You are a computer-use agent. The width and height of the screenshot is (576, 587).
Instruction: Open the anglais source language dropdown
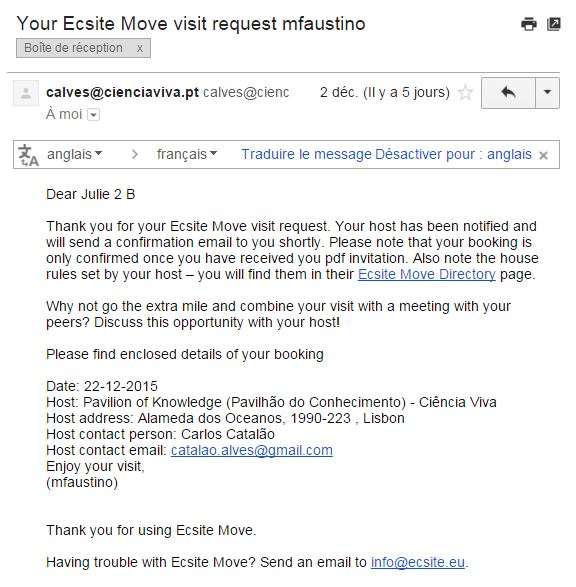click(x=74, y=154)
